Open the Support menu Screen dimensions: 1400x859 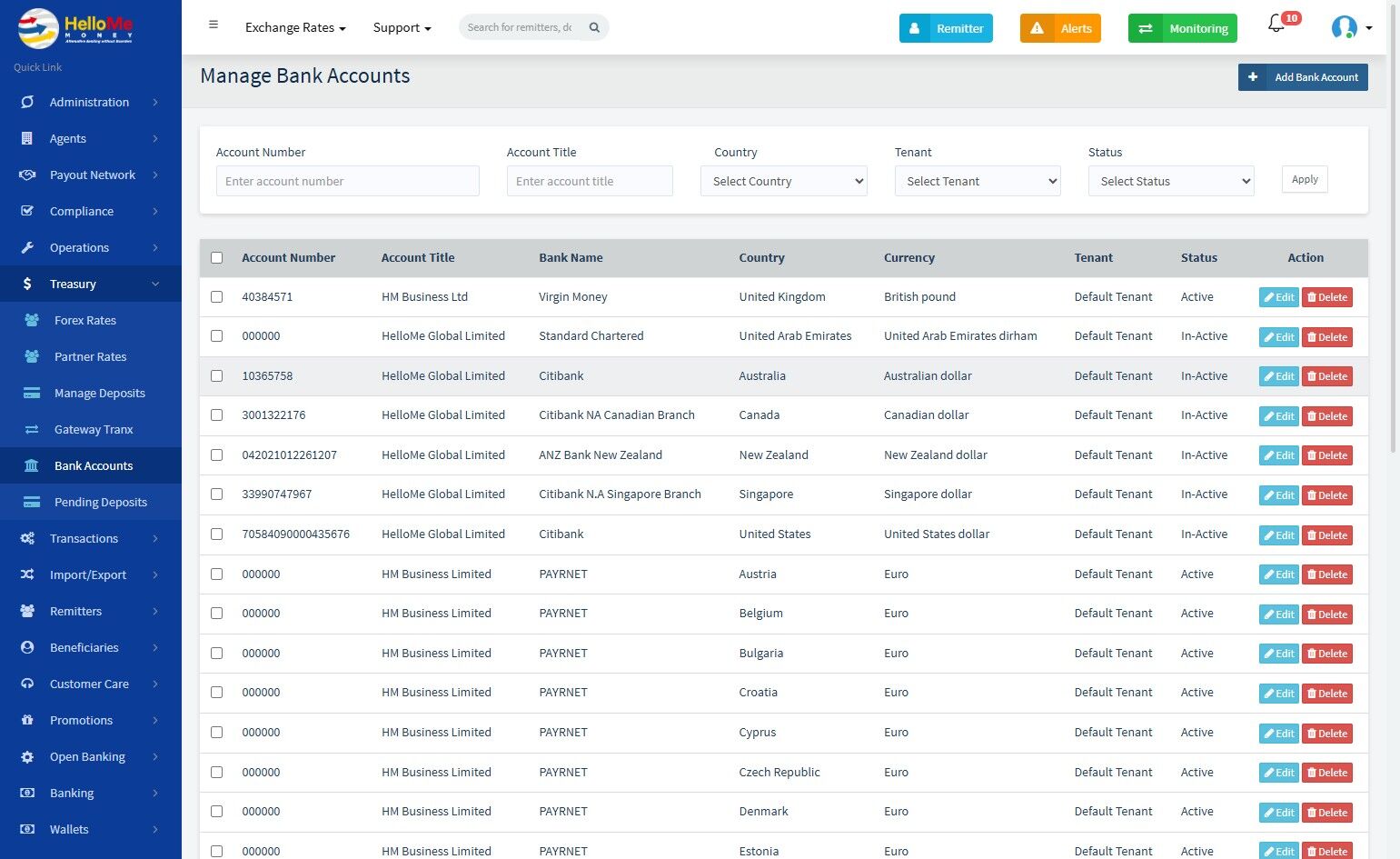[x=402, y=27]
